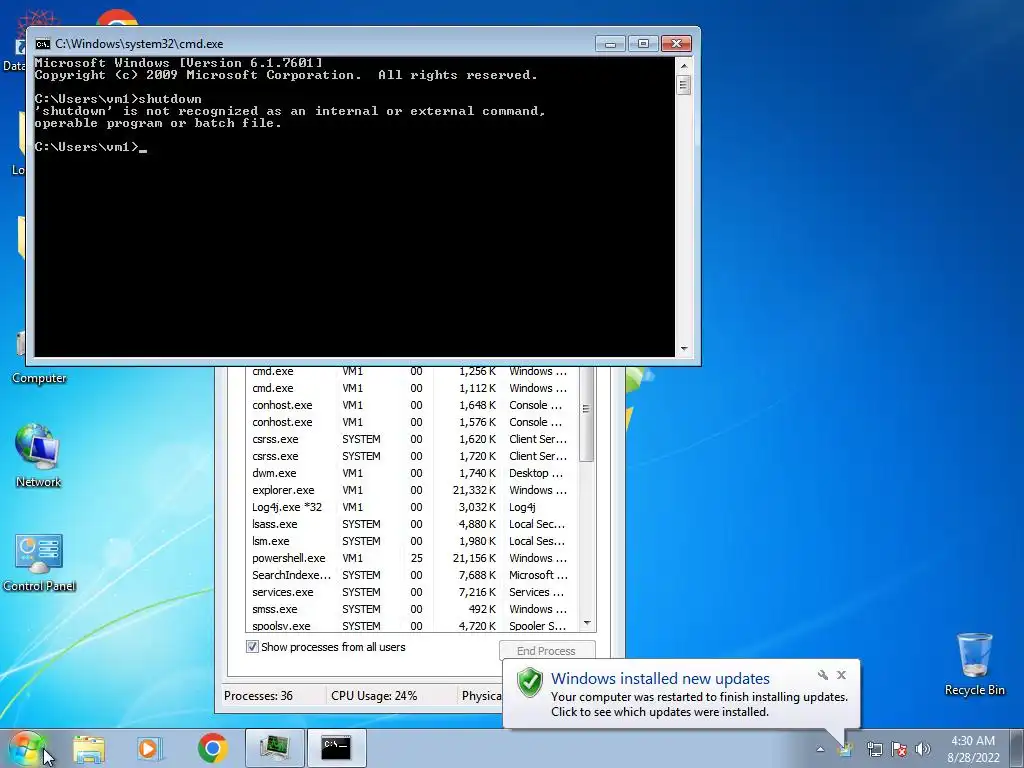Open the Recycle Bin desktop icon
Image resolution: width=1024 pixels, height=768 pixels.
[x=974, y=664]
